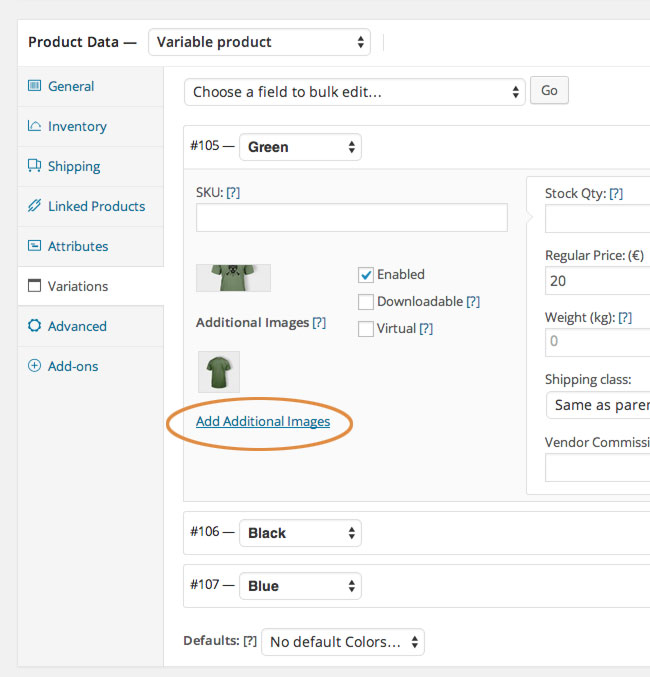This screenshot has height=677, width=650.
Task: Click the Linked Products icon
Action: 35,206
